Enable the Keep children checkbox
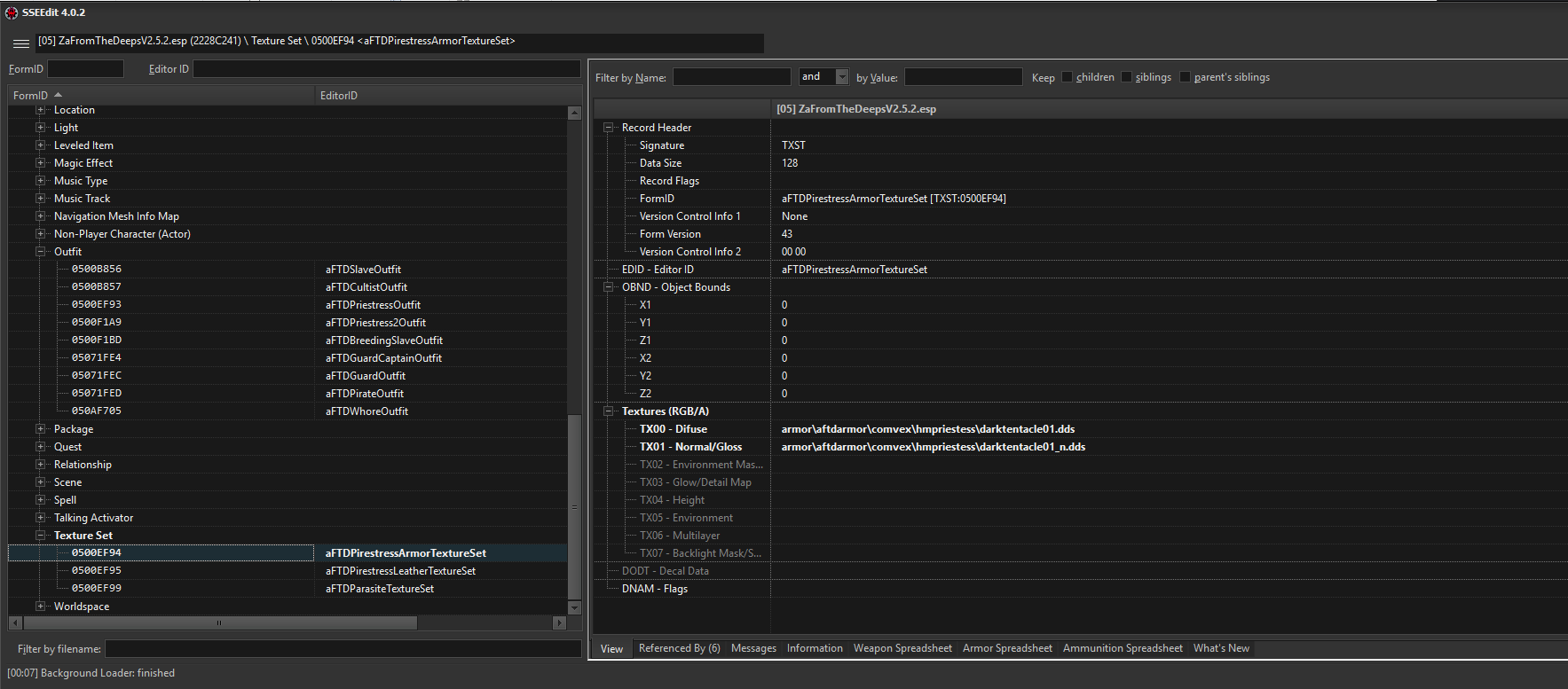This screenshot has height=689, width=1568. (1068, 77)
